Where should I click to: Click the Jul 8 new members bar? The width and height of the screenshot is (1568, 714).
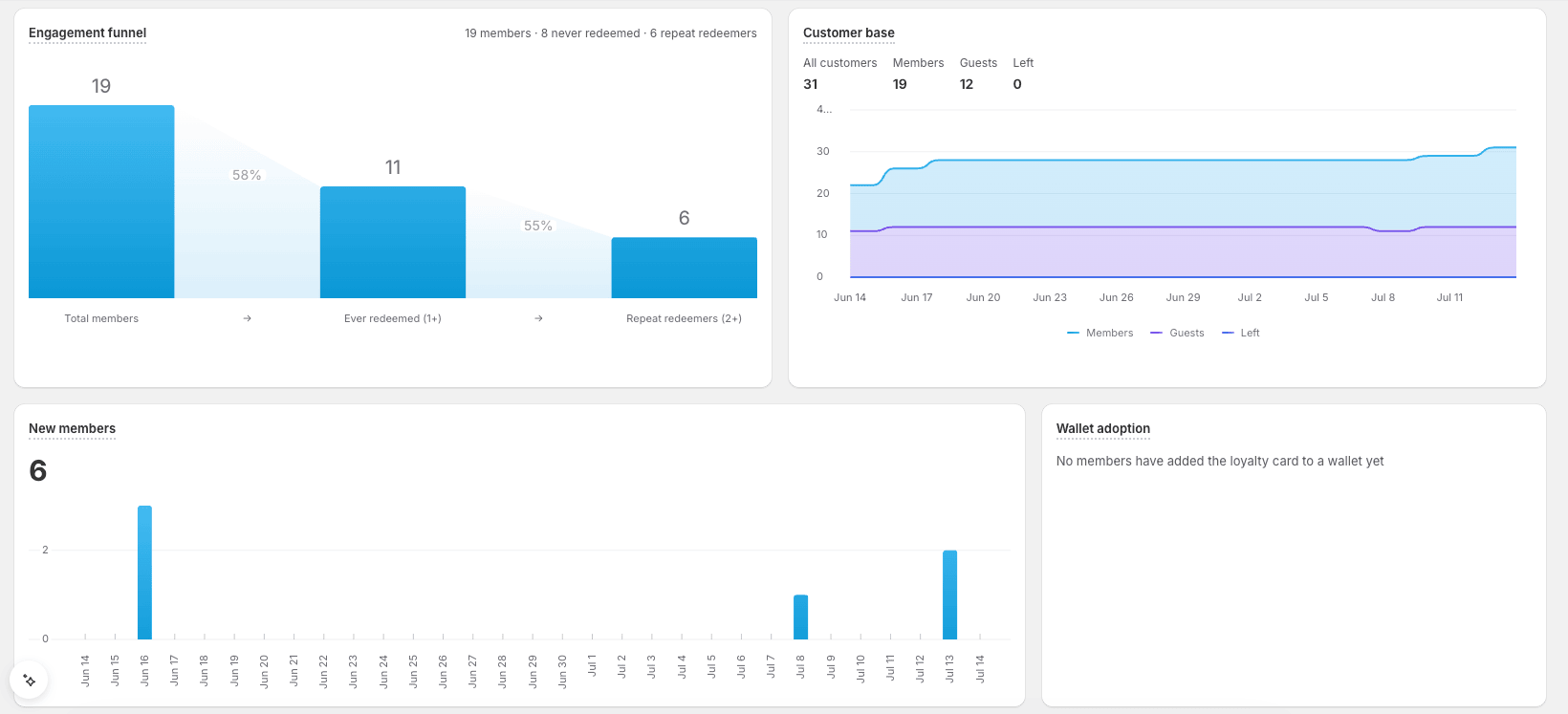click(801, 617)
